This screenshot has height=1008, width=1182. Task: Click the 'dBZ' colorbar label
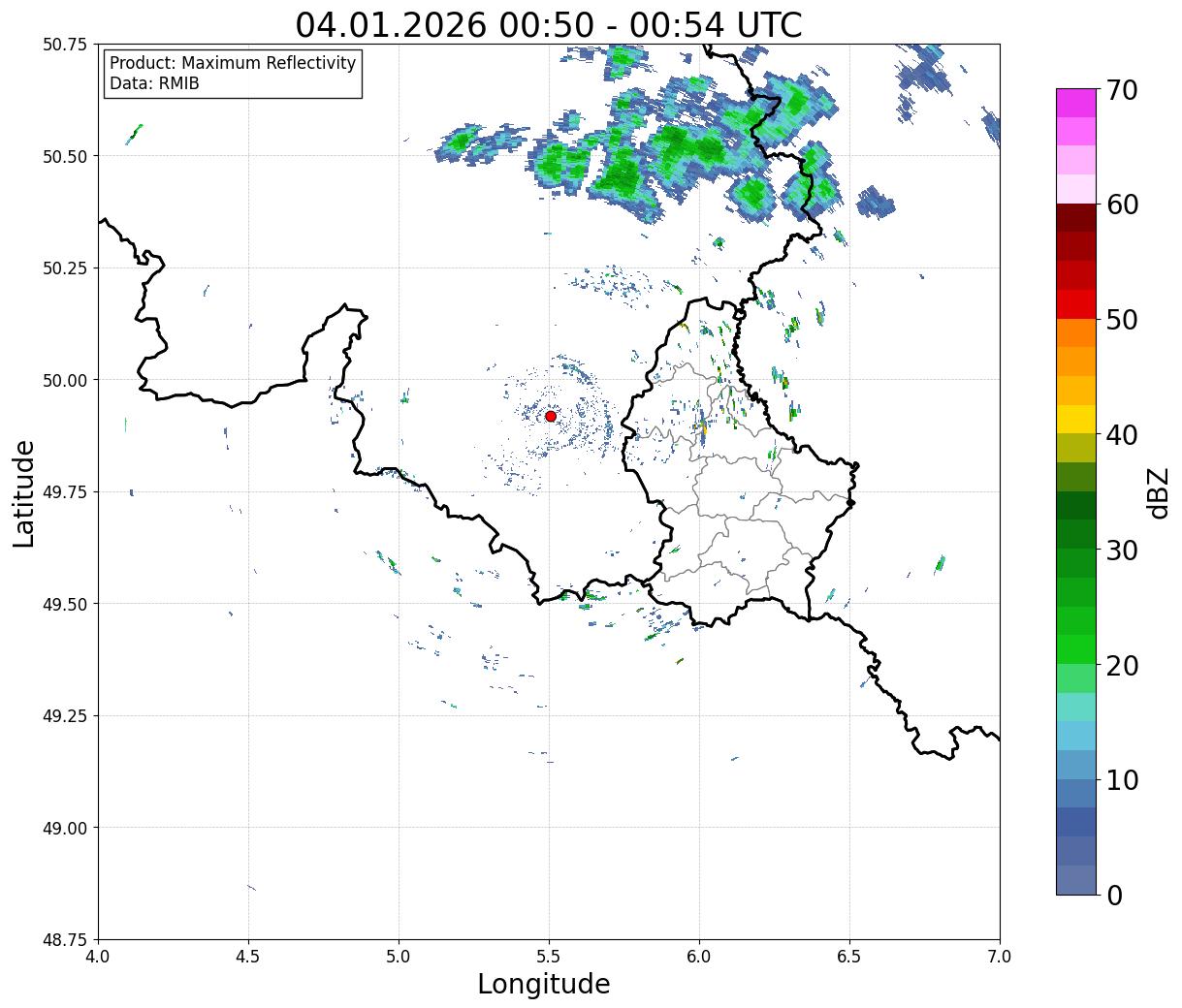coord(1158,491)
